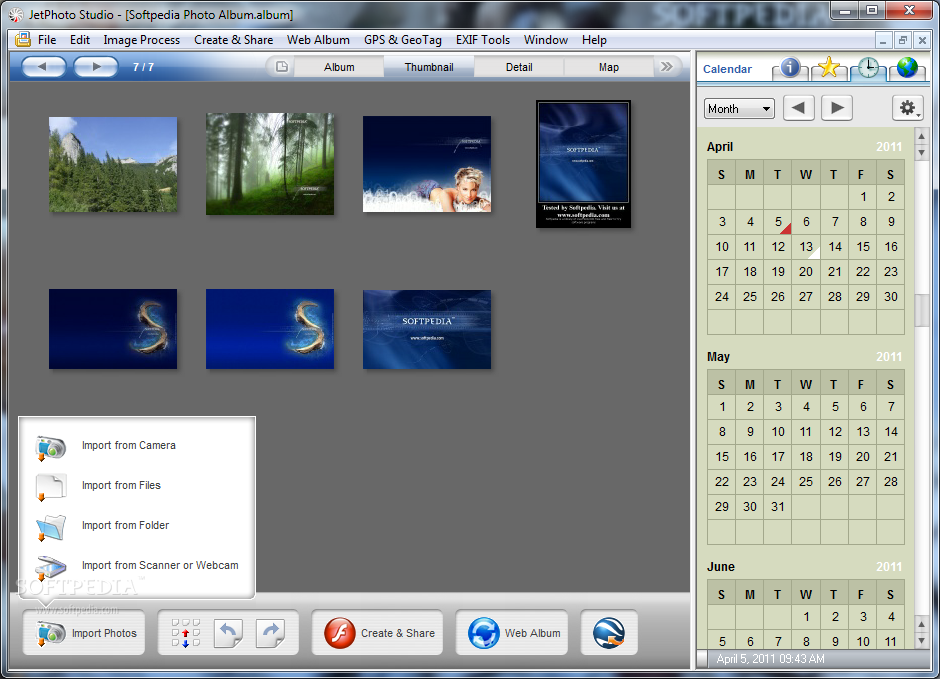Switch to the Detail view tab
This screenshot has width=940, height=679.
pyautogui.click(x=519, y=67)
